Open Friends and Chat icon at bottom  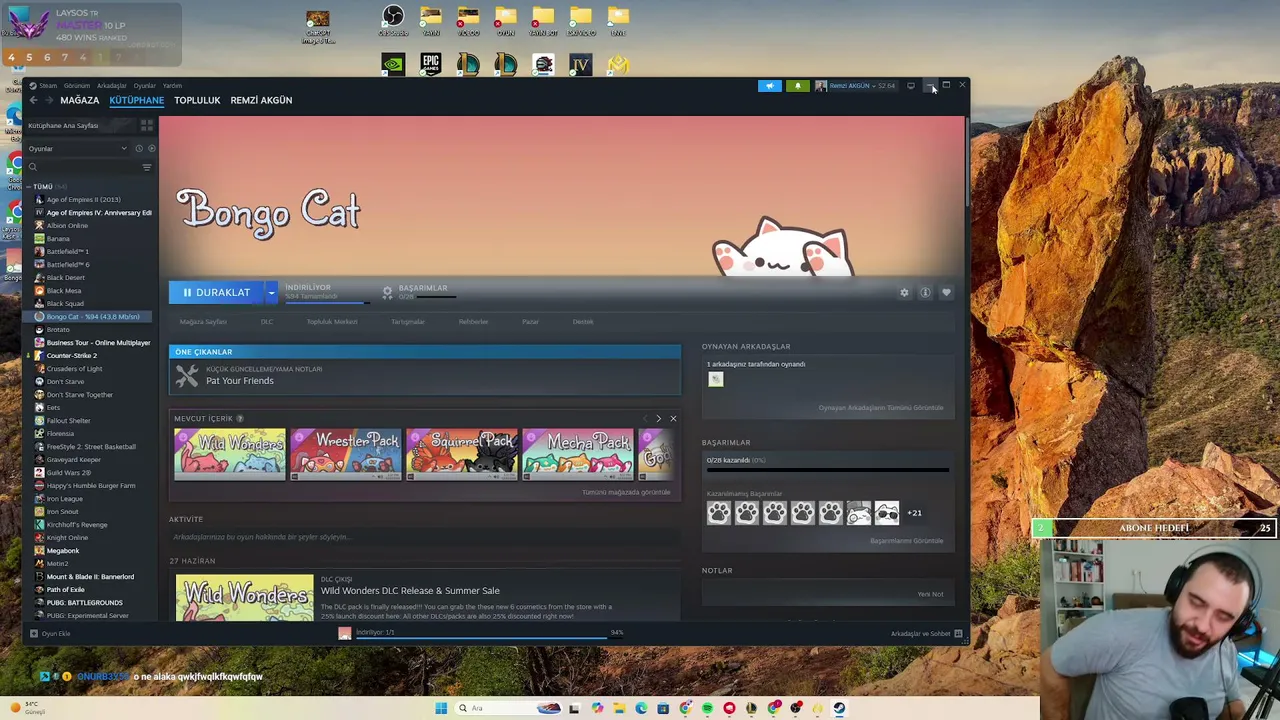958,634
